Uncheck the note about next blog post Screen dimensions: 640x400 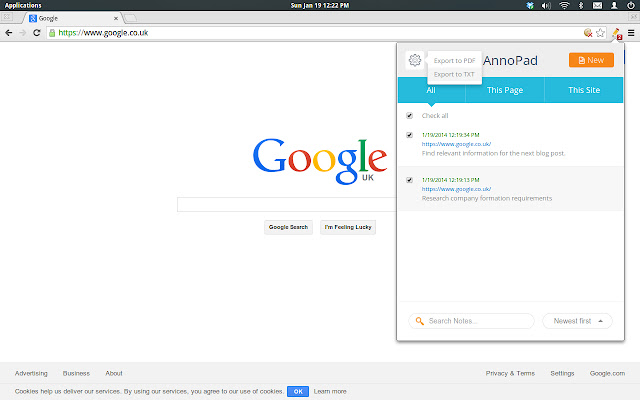(409, 135)
